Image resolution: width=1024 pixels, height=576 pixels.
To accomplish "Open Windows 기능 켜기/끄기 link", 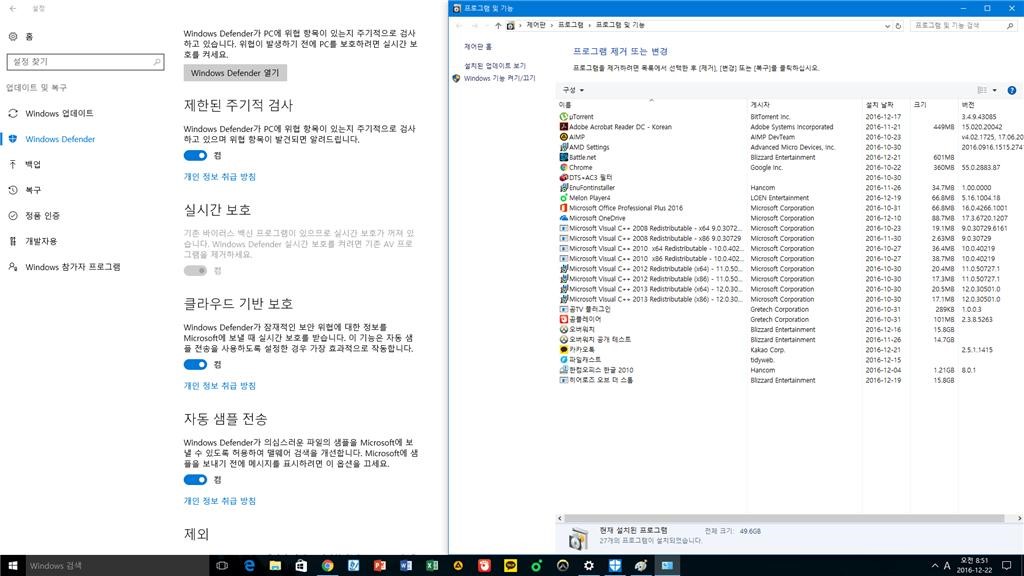I will click(499, 78).
